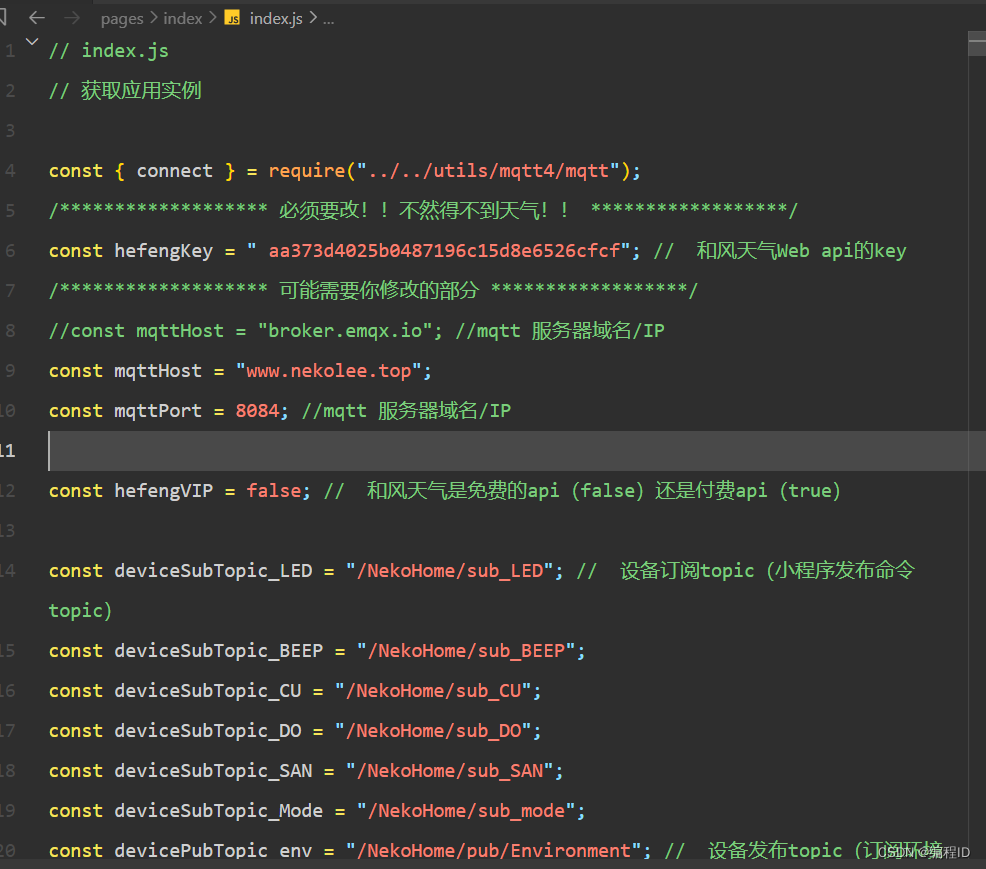Viewport: 986px width, 869px height.
Task: Click the vertical scrollbar thumb at top right
Action: [977, 44]
